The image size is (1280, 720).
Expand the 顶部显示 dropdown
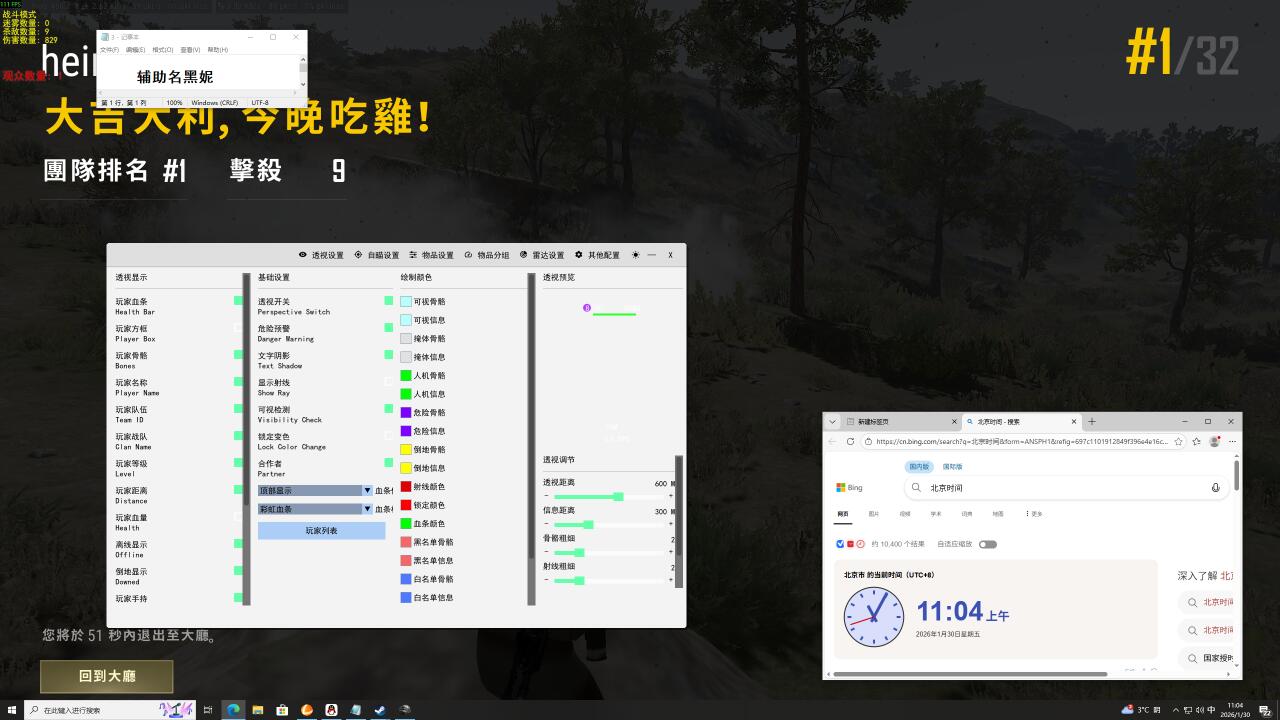(x=367, y=491)
